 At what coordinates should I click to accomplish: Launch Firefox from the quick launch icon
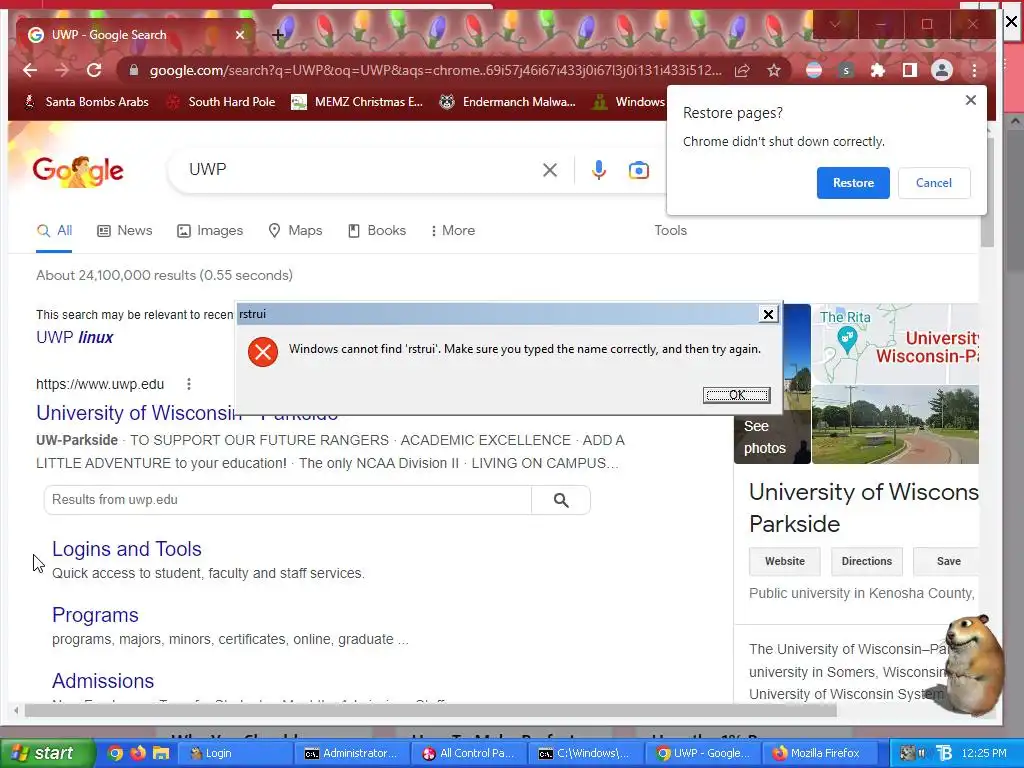138,753
